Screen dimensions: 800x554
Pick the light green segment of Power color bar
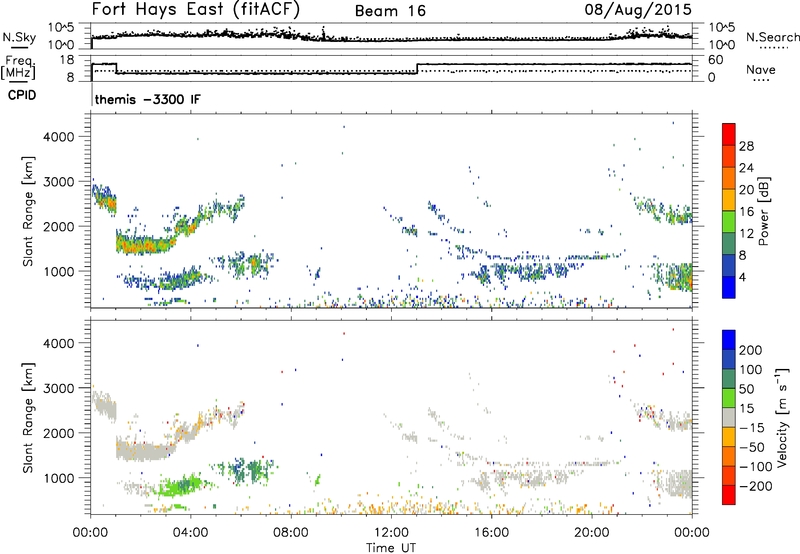point(729,222)
